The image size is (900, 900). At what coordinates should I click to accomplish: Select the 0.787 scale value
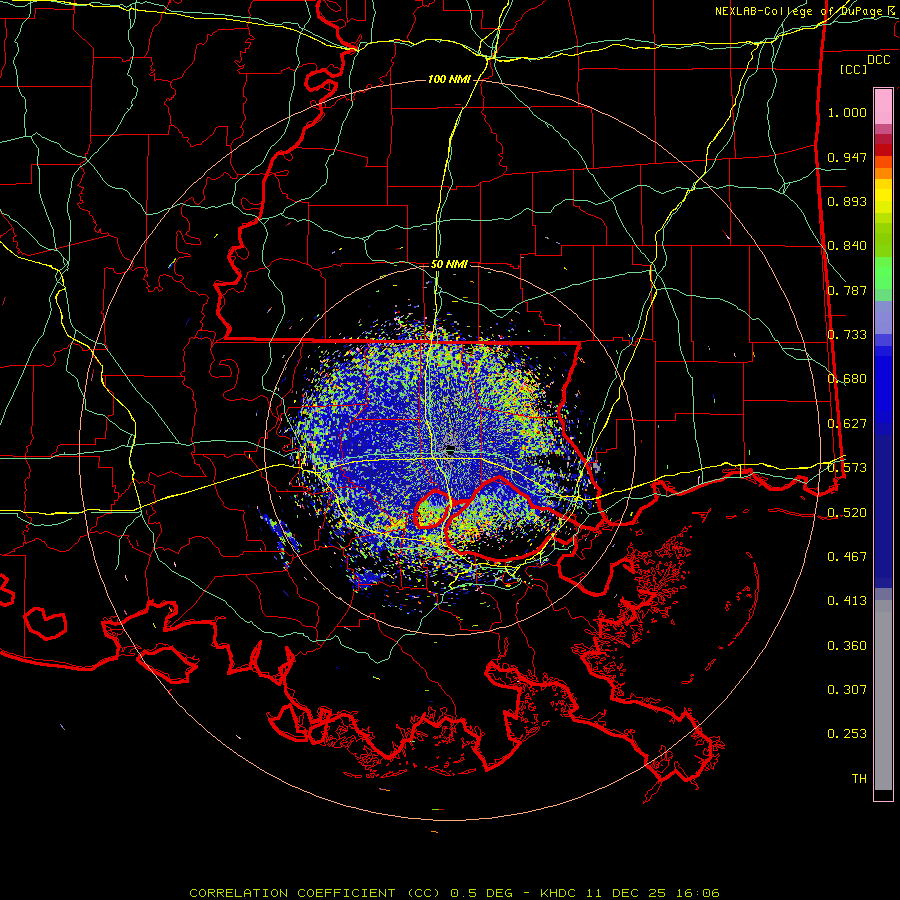847,290
